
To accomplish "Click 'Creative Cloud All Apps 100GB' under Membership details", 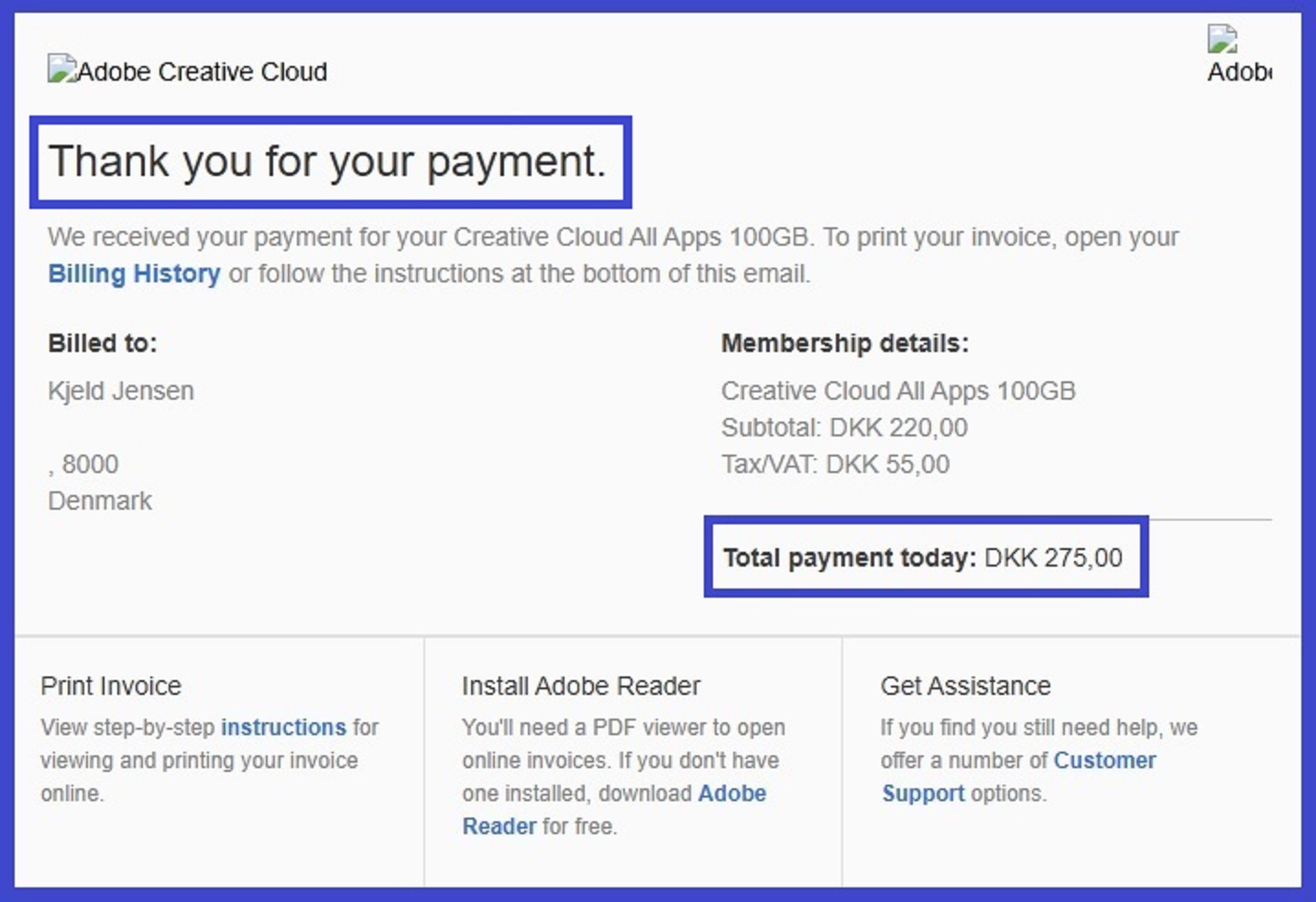I will pyautogui.click(x=898, y=390).
